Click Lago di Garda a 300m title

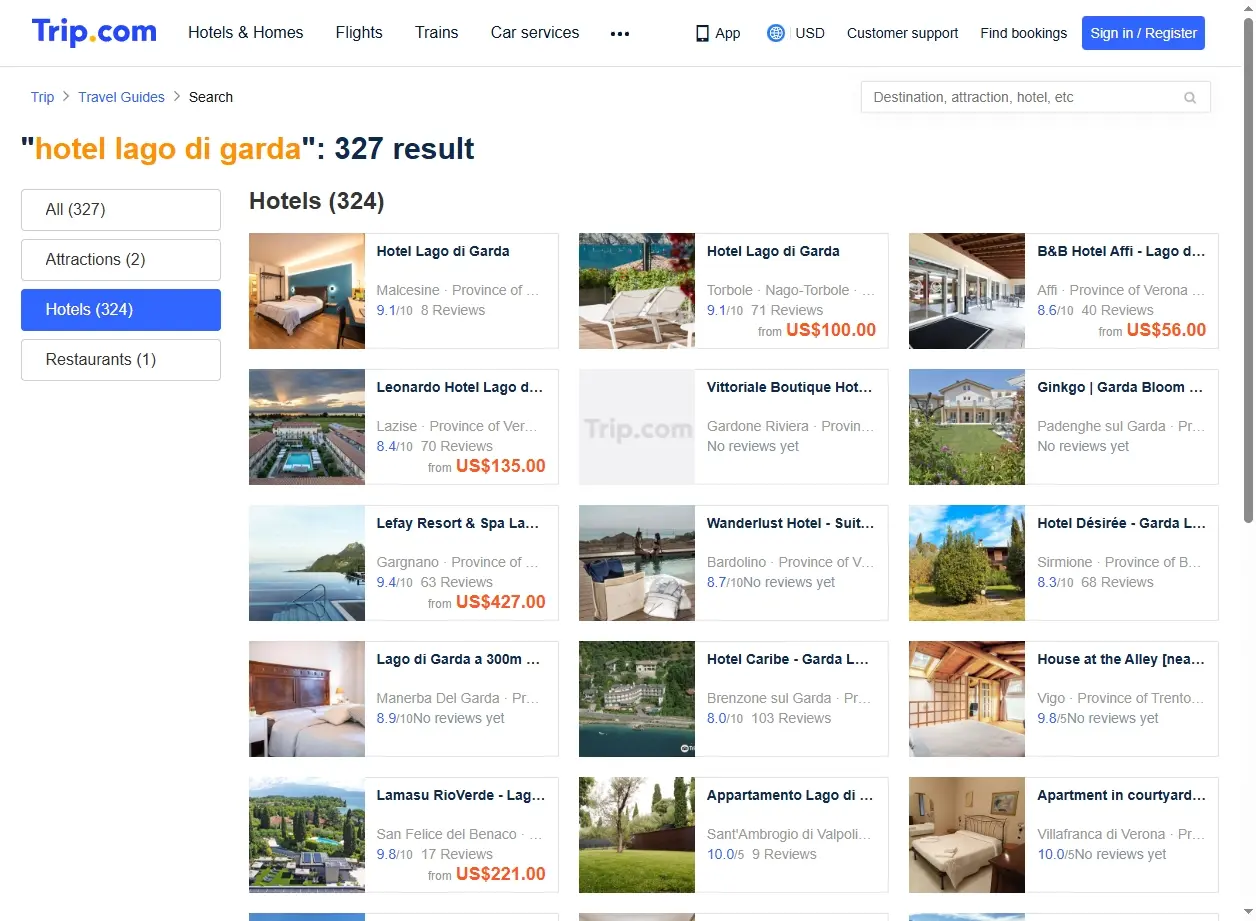click(x=458, y=659)
